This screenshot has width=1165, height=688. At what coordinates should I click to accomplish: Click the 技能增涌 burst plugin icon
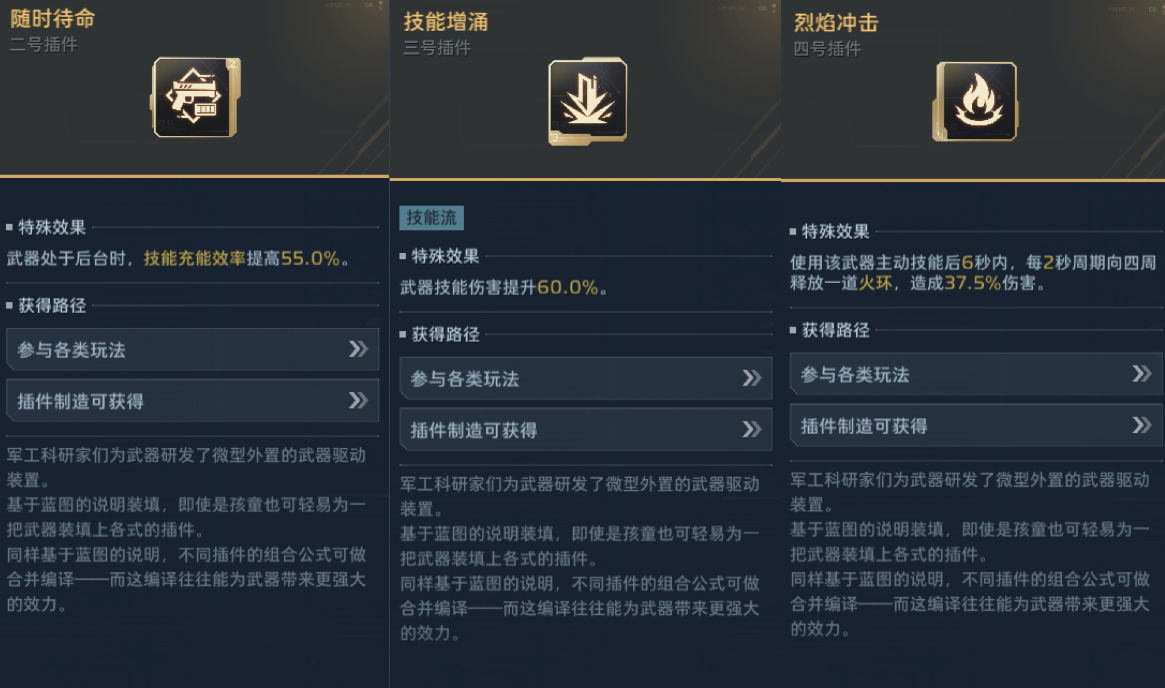tap(589, 98)
